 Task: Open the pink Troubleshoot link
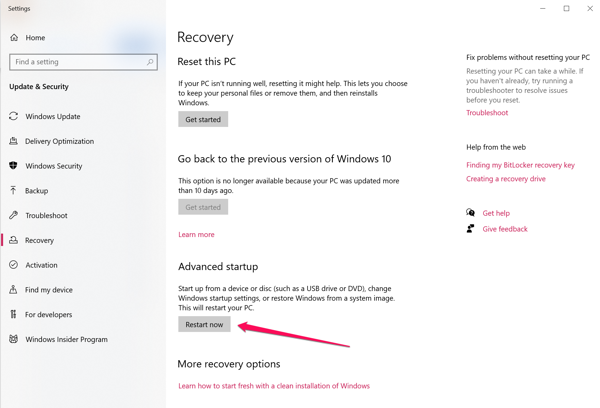tap(487, 113)
